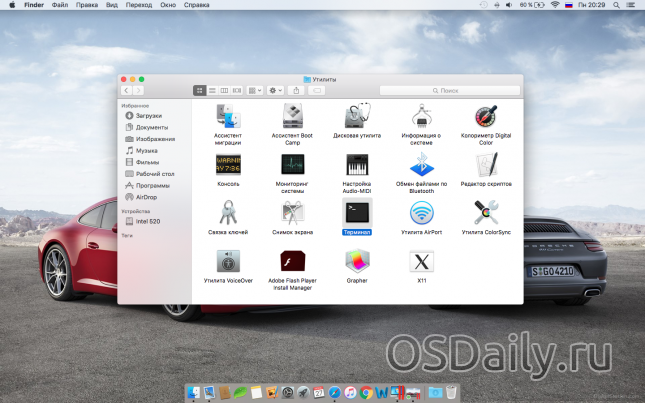Open the gear action menu

276,90
